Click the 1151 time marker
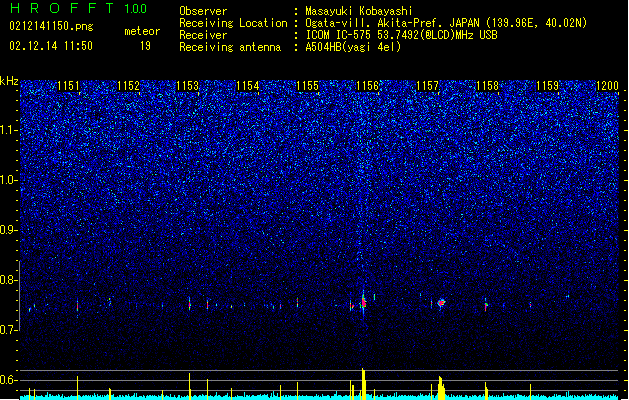 [x=68, y=86]
